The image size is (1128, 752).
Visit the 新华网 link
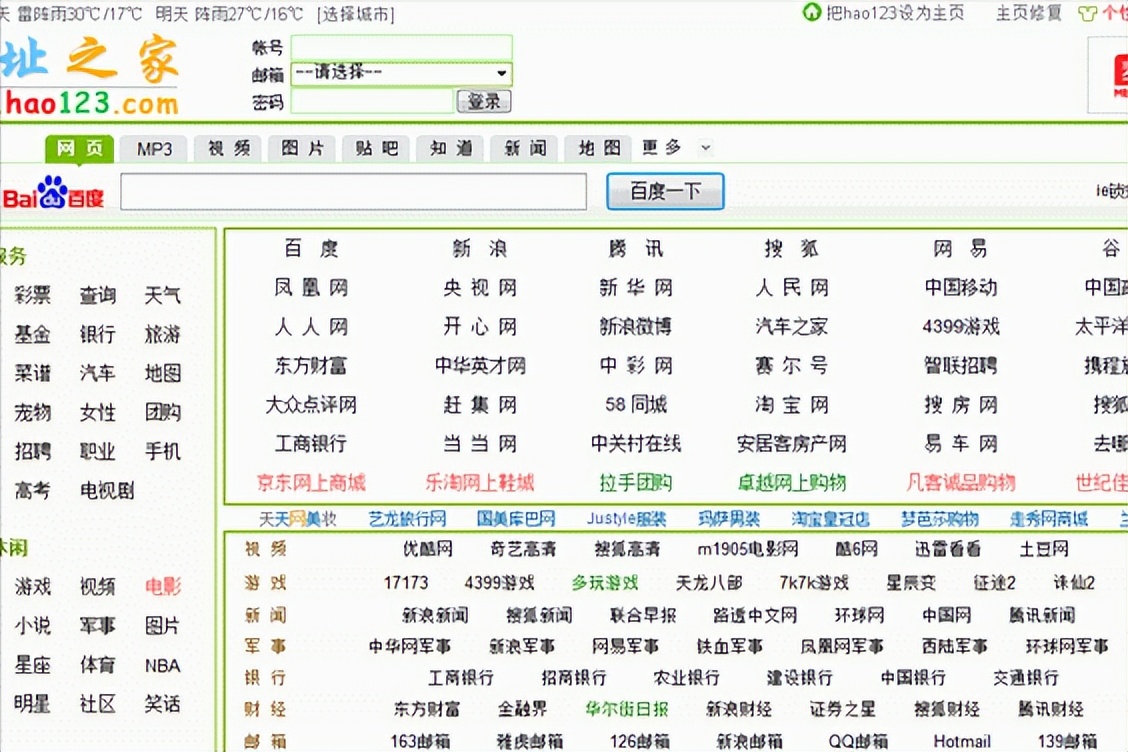click(636, 288)
